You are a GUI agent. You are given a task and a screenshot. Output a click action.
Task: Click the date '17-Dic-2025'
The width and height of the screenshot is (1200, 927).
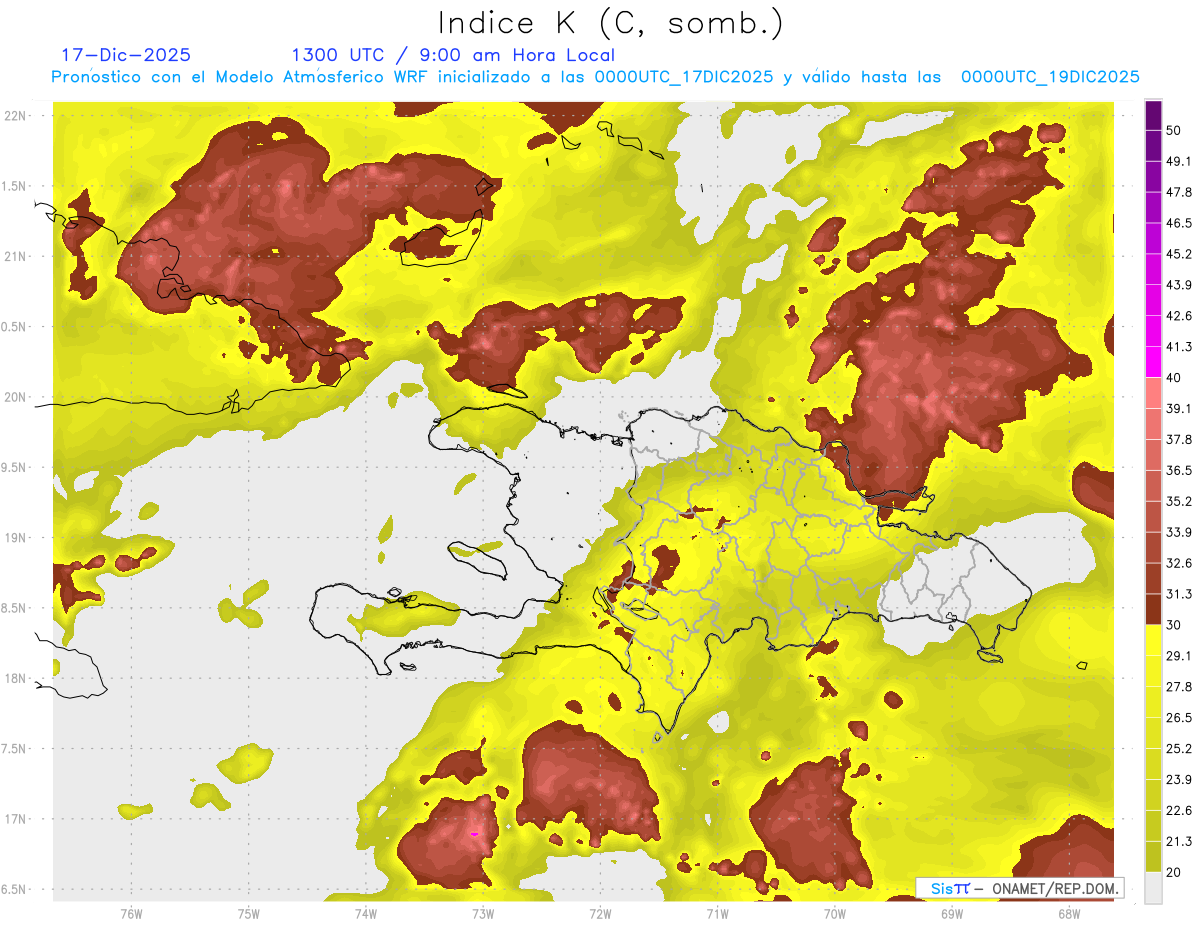point(126,55)
